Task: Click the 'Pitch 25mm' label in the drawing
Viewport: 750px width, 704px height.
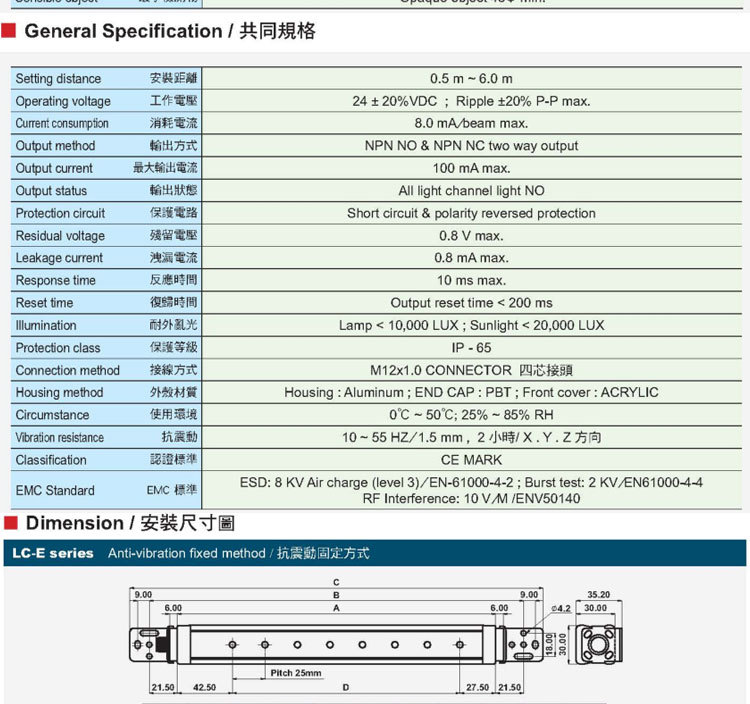Action: click(x=296, y=673)
